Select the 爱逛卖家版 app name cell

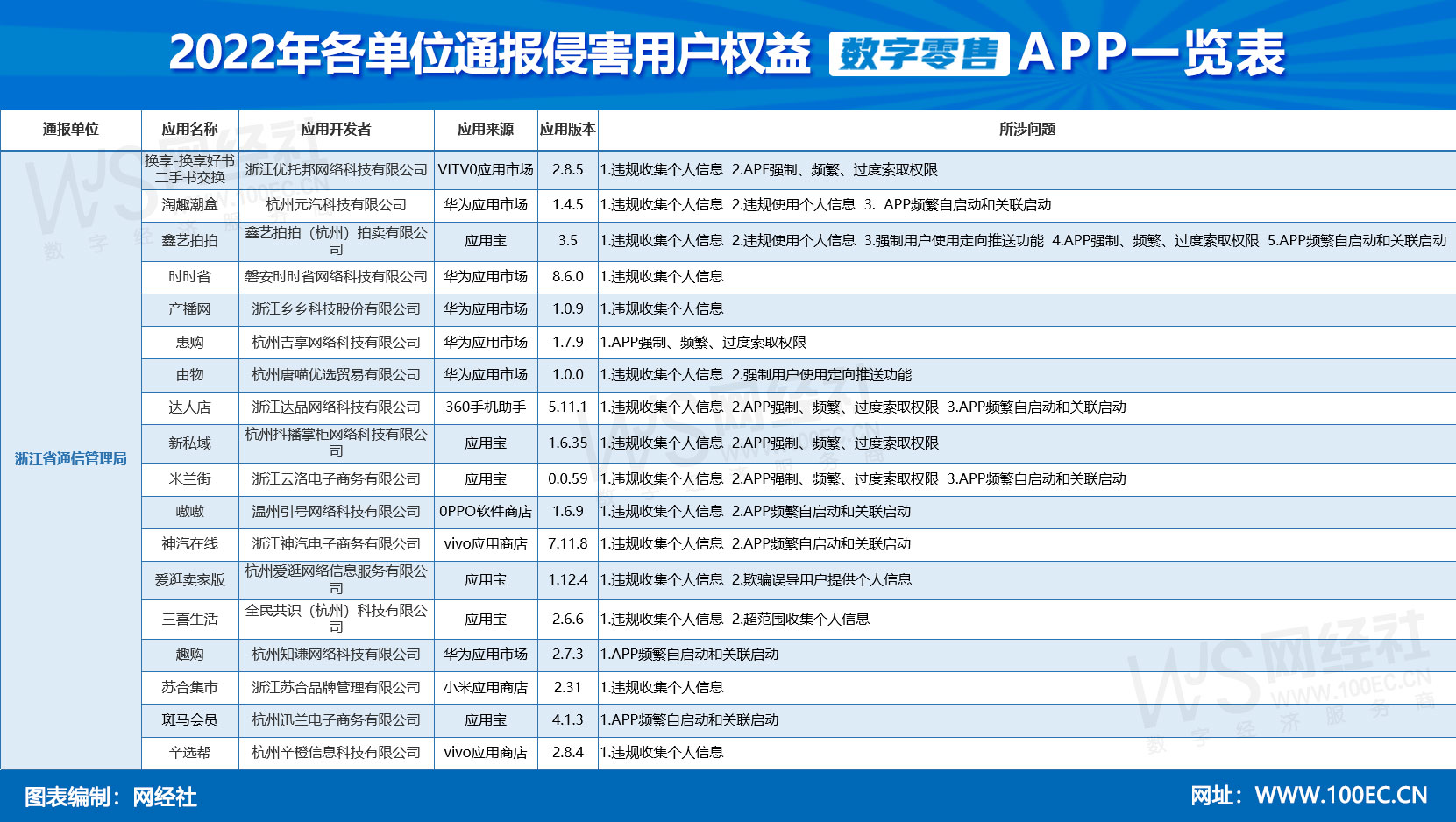(190, 580)
